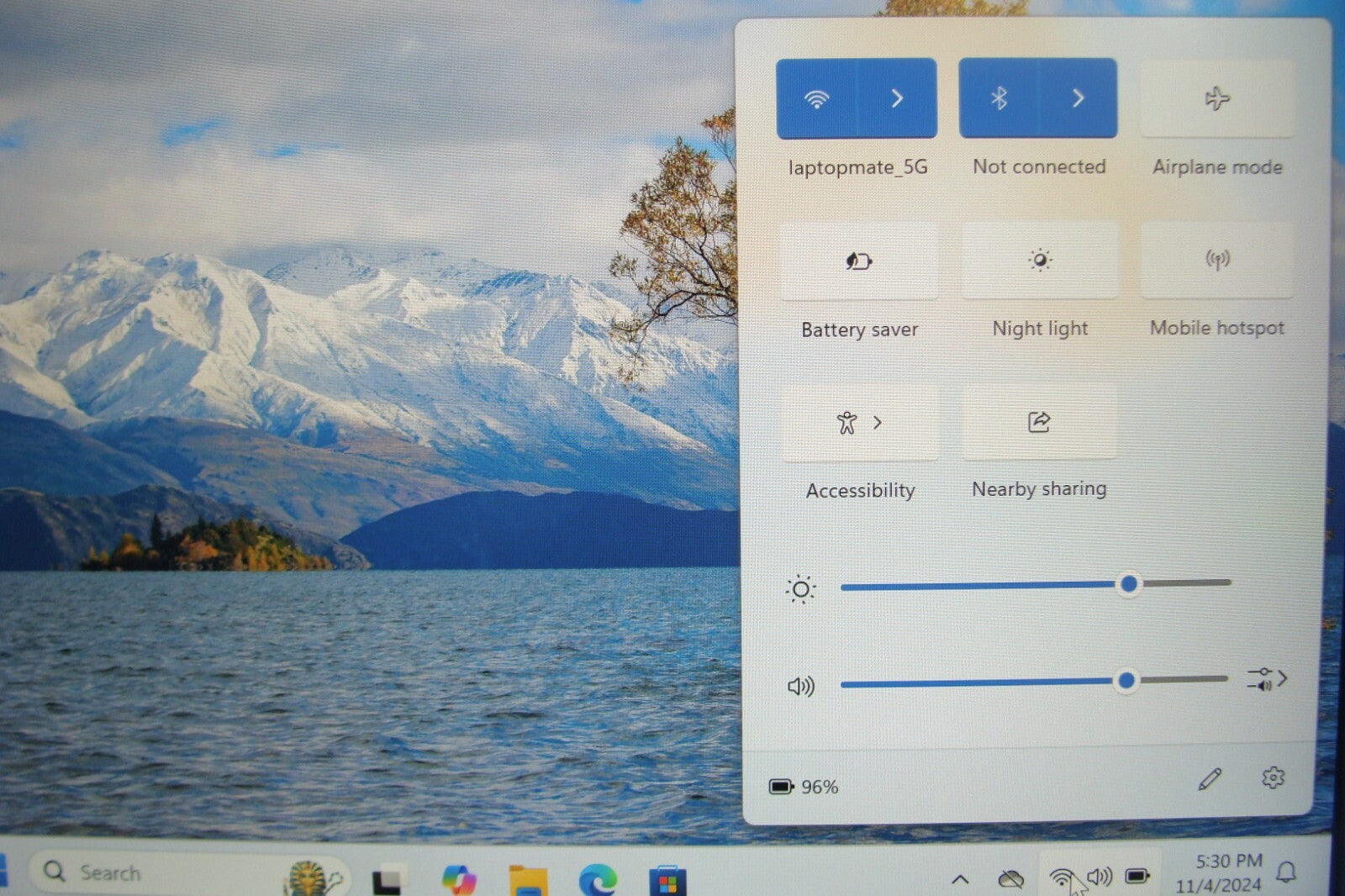This screenshot has width=1345, height=896.
Task: Turn on Battery saver
Action: pos(858,261)
